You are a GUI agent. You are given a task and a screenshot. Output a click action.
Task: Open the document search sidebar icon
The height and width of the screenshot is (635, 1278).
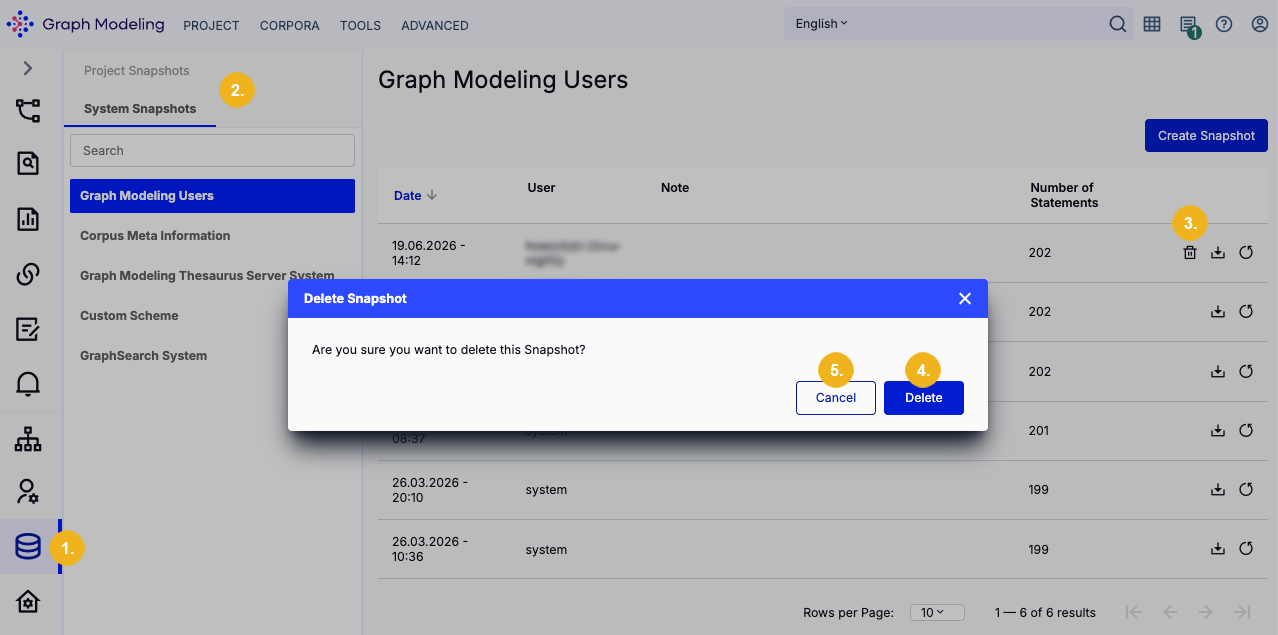[28, 164]
